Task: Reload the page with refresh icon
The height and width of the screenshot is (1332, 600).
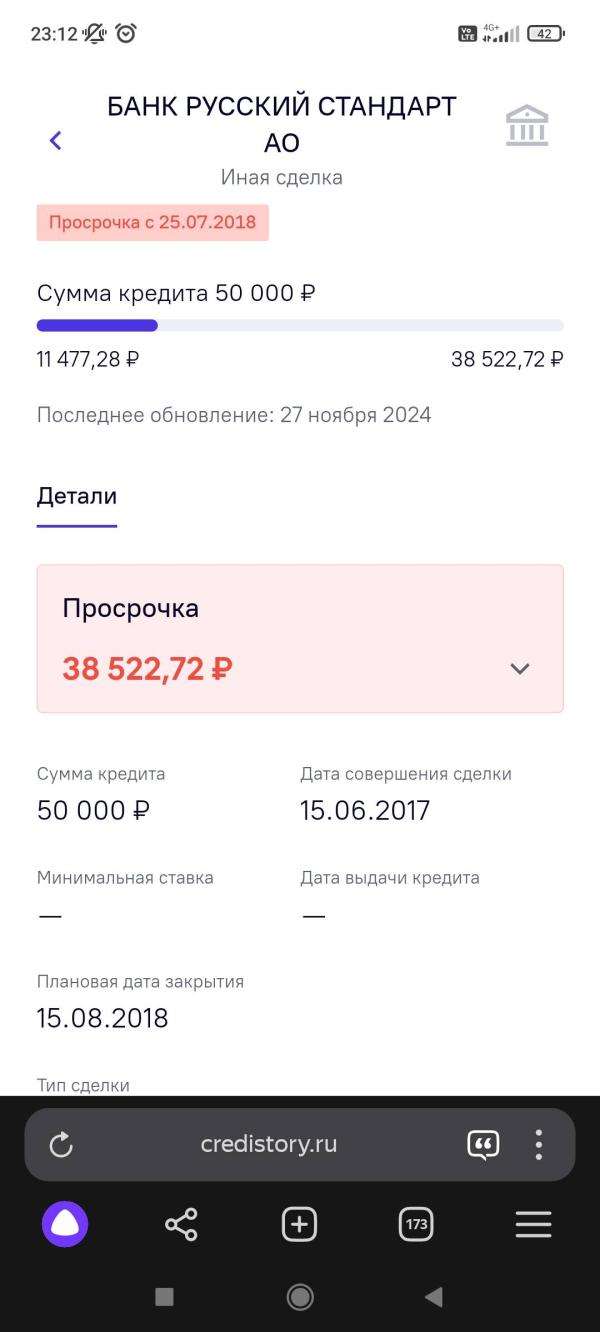Action: 61,1145
